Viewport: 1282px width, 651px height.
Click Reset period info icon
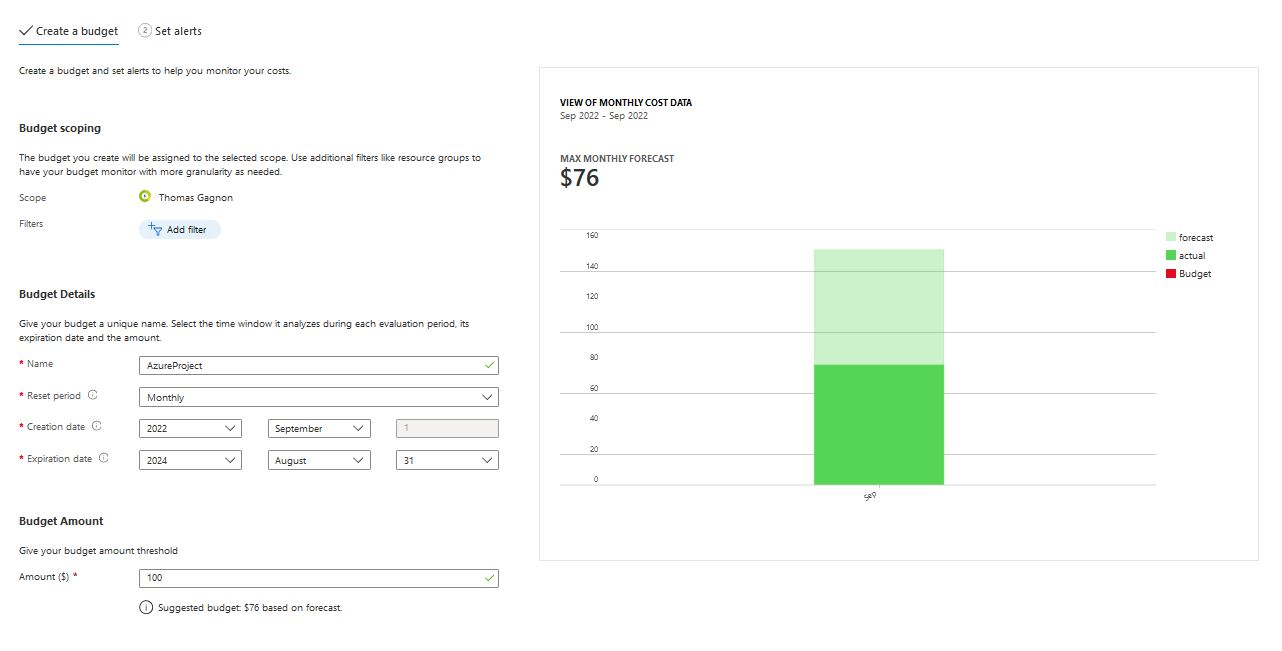pos(93,395)
